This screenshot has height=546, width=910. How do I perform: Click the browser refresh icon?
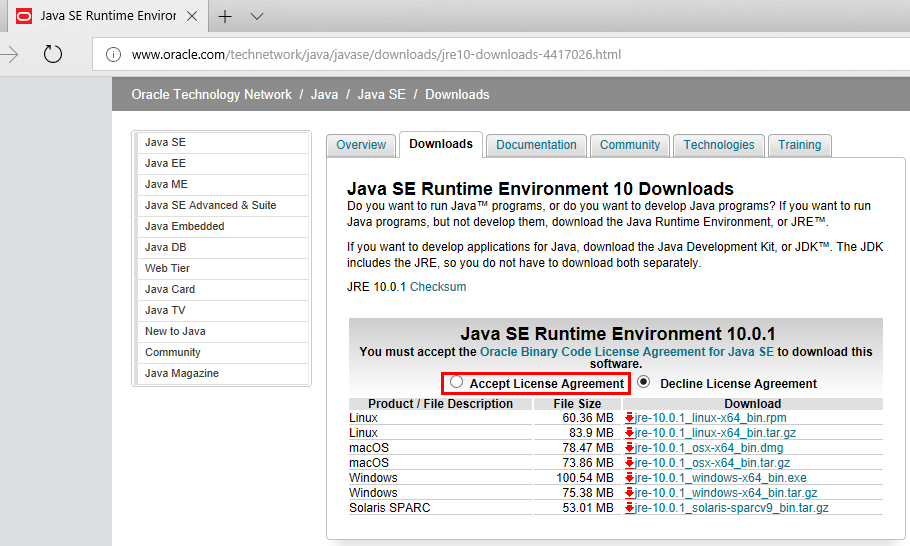53,55
